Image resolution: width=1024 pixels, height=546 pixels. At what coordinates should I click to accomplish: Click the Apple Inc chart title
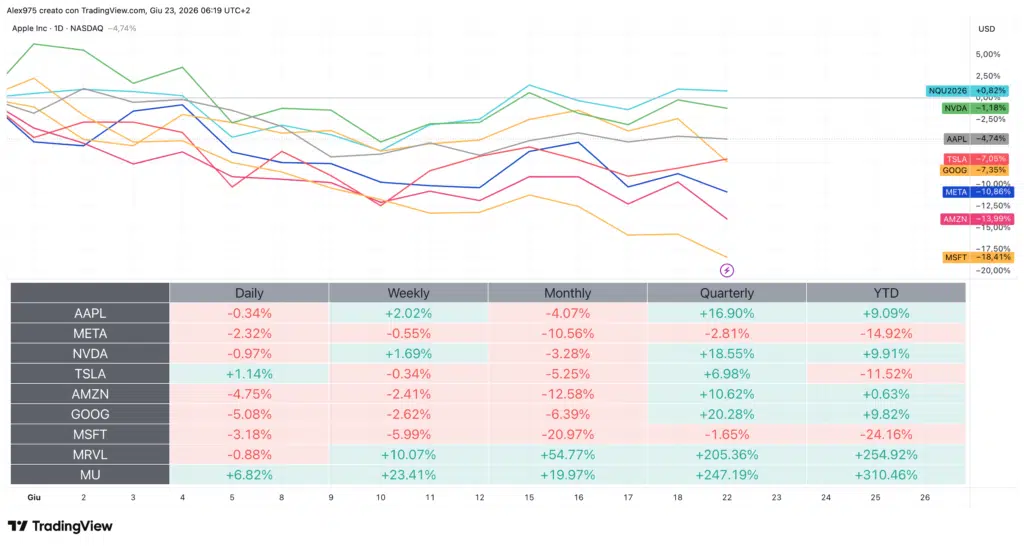[30, 28]
